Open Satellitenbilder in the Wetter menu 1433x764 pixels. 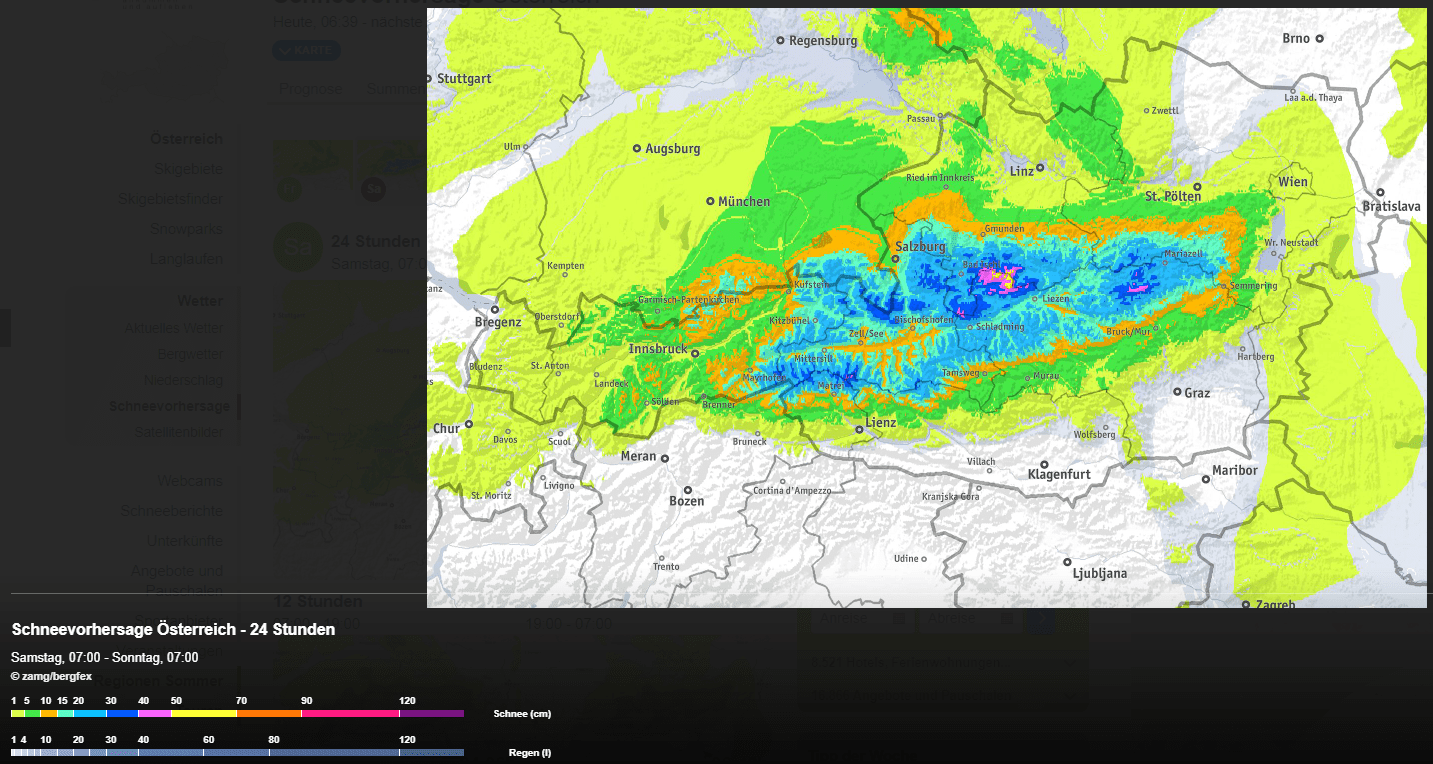click(x=179, y=432)
